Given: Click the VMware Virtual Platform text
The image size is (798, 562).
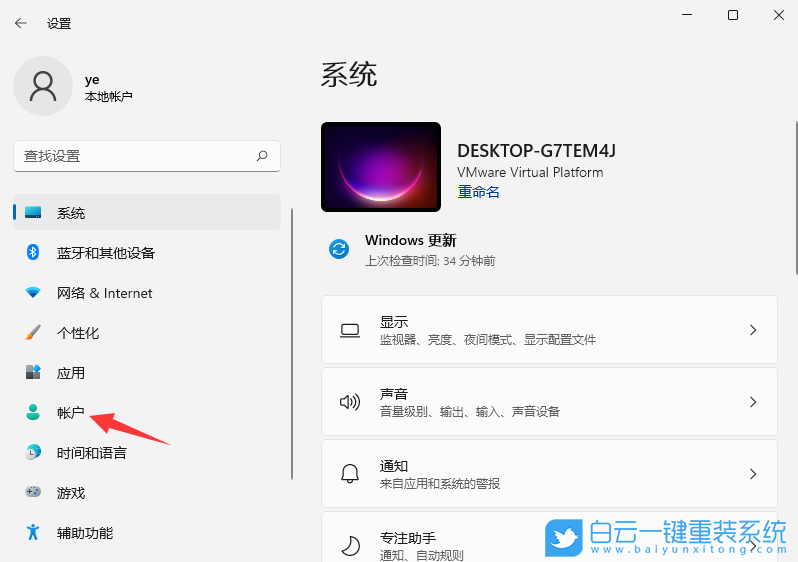Looking at the screenshot, I should [530, 173].
